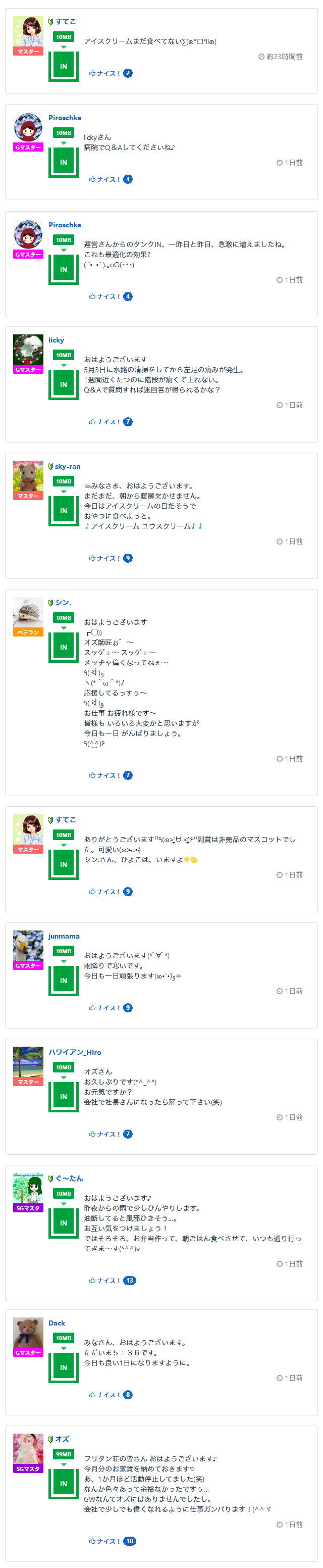Click the clock icon beside 約23時間前
This screenshot has width=323, height=1568.
[x=261, y=57]
